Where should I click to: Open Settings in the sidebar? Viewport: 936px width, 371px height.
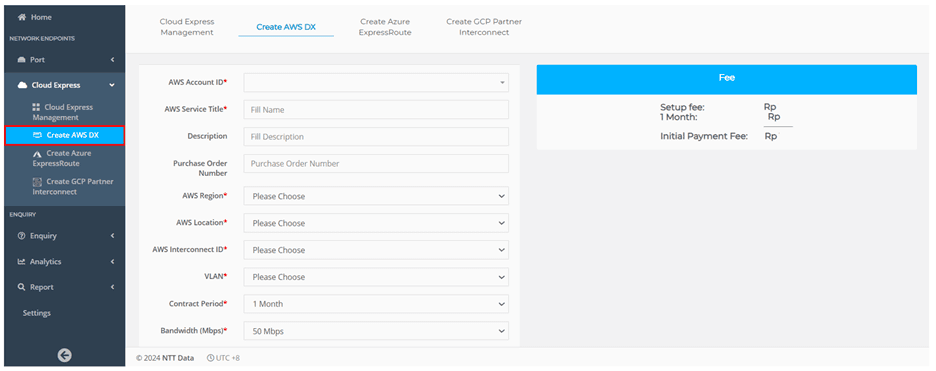pyautogui.click(x=36, y=313)
